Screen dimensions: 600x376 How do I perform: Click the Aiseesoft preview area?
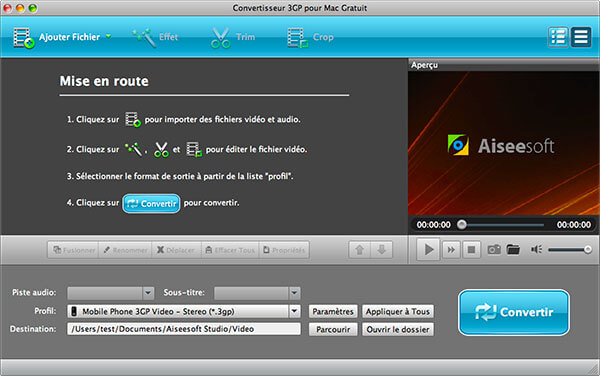pos(503,143)
